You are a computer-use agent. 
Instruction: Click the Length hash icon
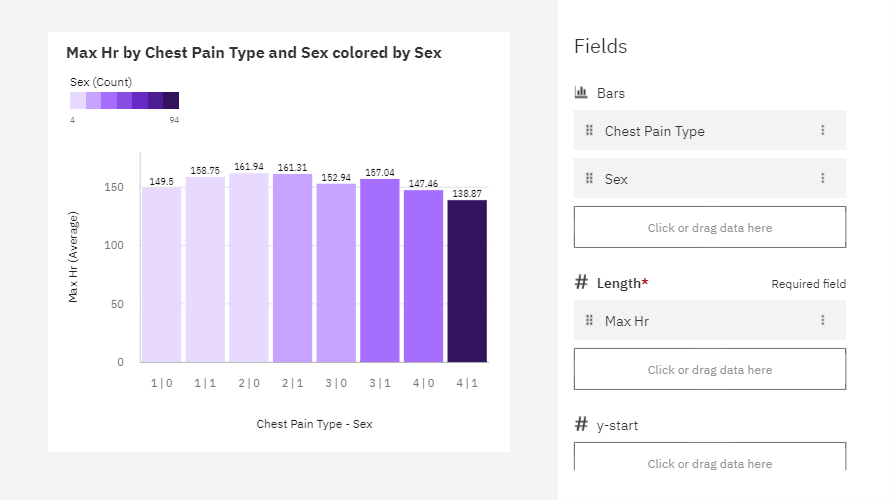pos(581,282)
